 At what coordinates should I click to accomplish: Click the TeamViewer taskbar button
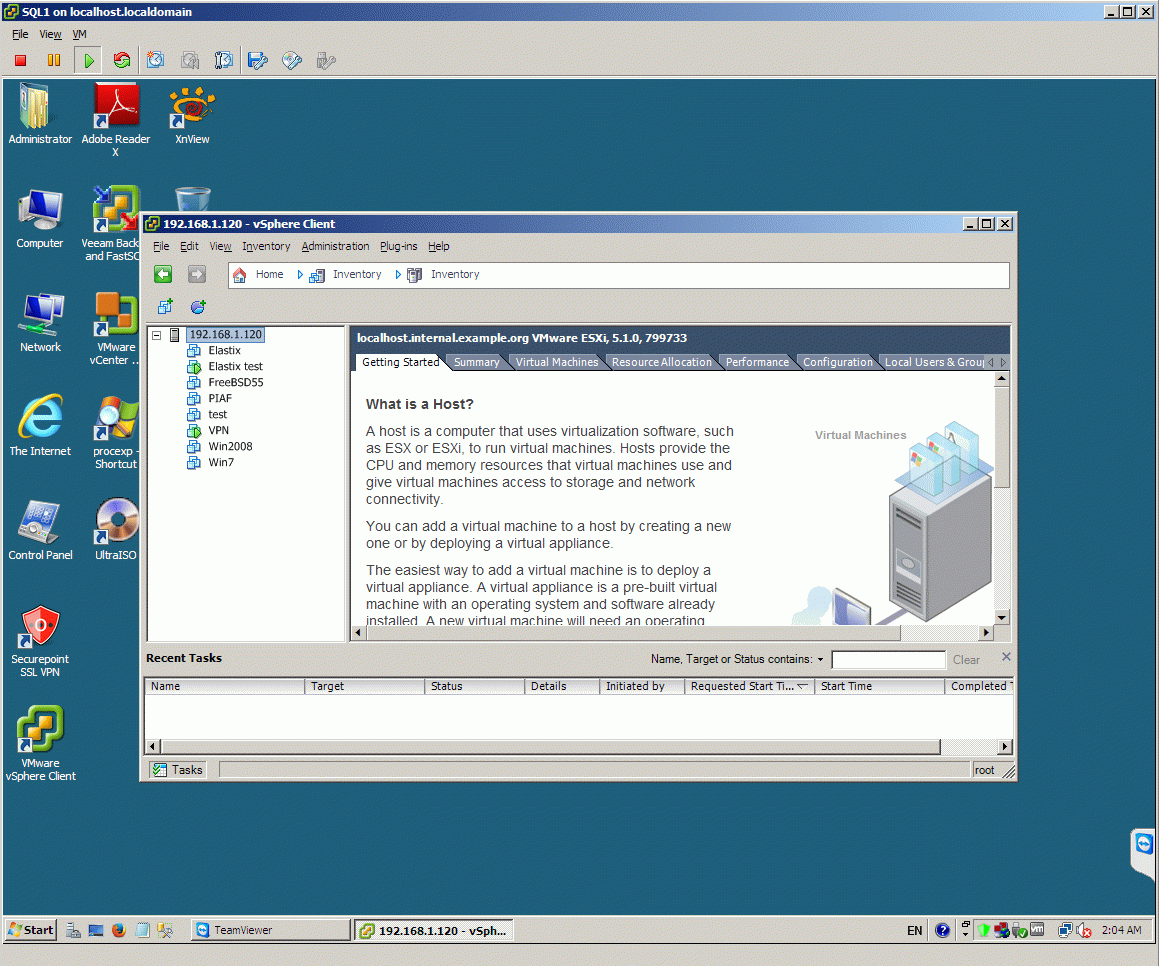point(271,930)
